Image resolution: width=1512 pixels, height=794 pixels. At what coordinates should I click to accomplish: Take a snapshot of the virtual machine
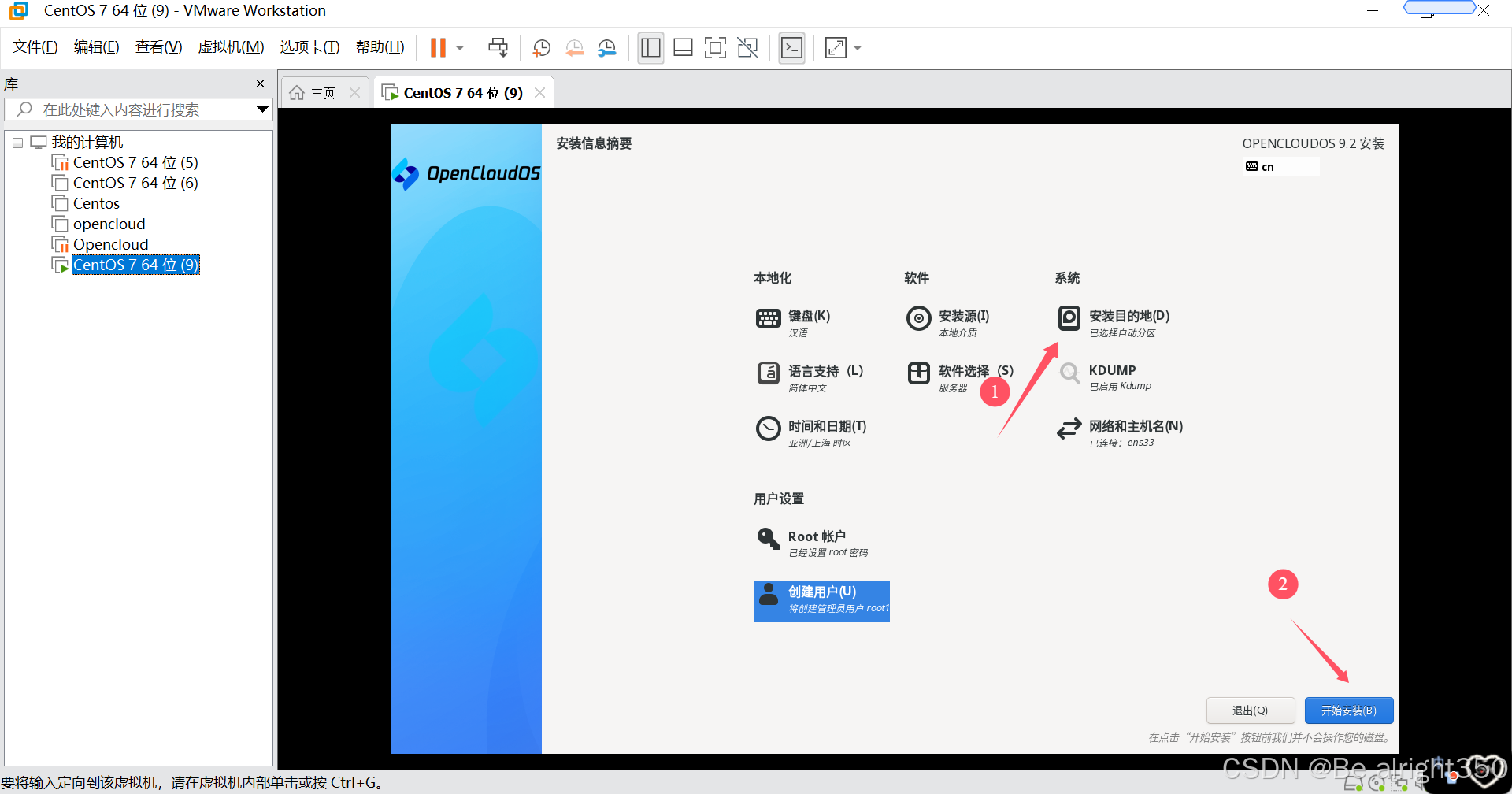(541, 47)
